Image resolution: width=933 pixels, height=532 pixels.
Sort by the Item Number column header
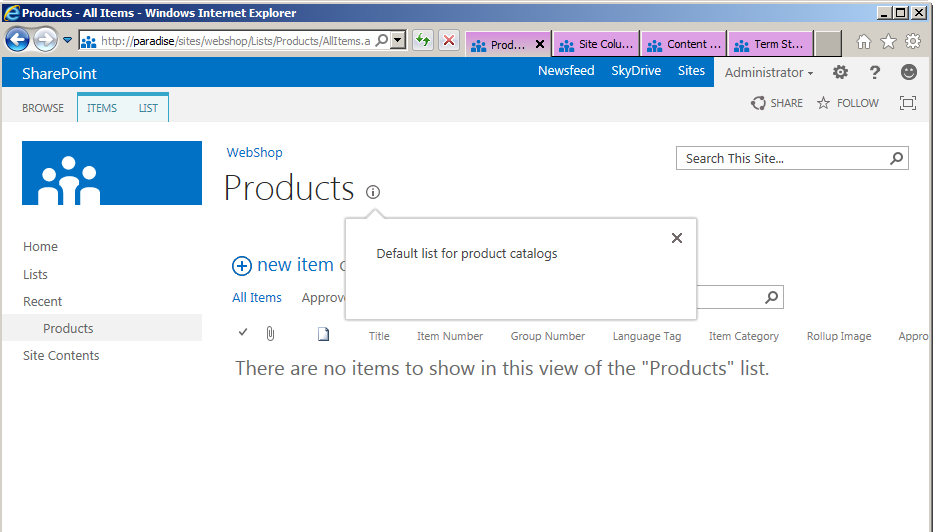tap(450, 336)
